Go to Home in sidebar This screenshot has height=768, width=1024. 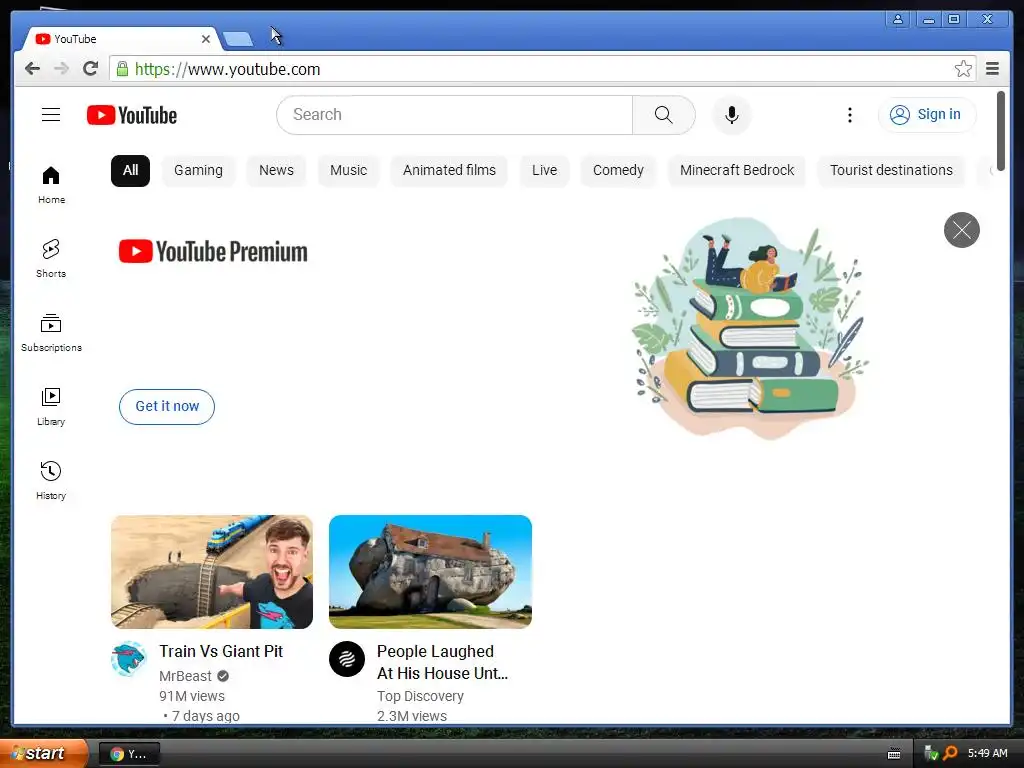[51, 185]
